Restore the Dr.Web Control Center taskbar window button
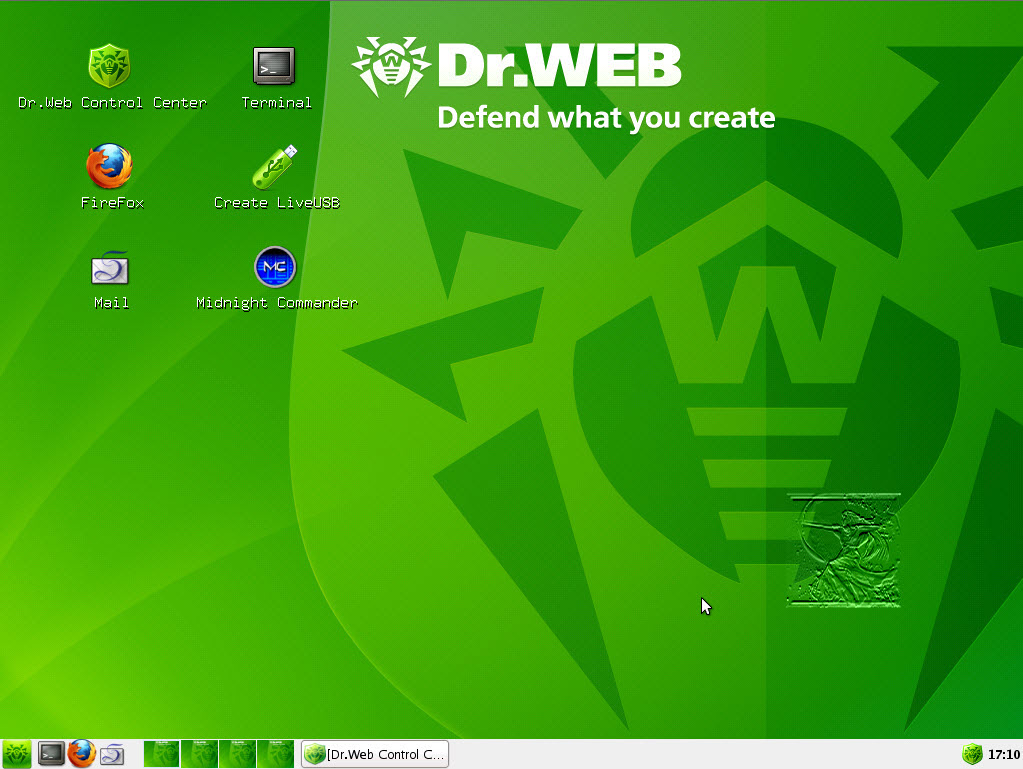 tap(375, 754)
